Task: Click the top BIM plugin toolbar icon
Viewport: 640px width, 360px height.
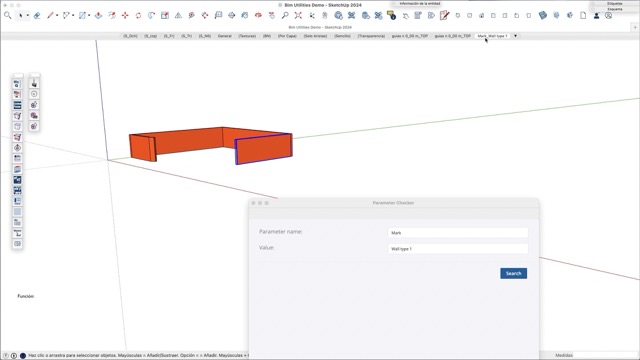Action: [17, 84]
